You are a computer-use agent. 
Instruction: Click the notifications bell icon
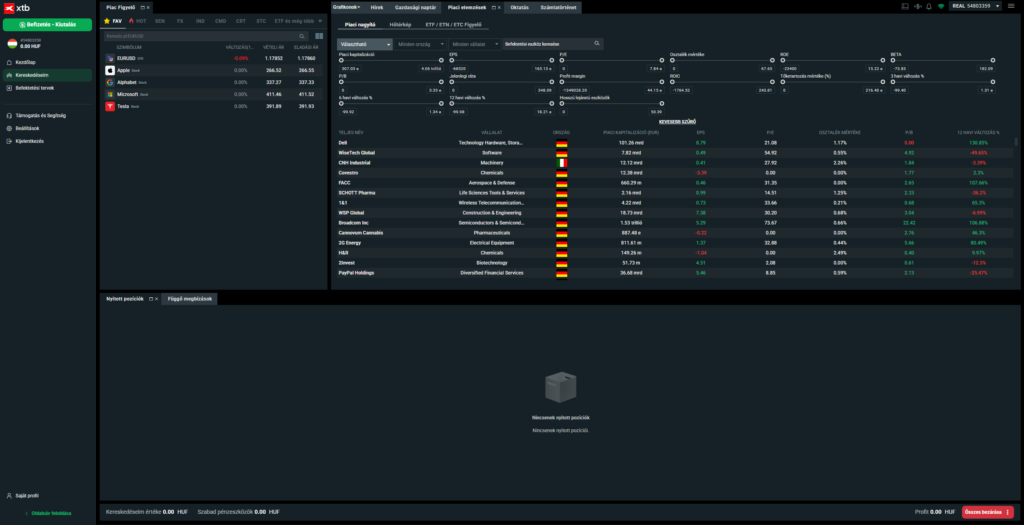point(929,6)
